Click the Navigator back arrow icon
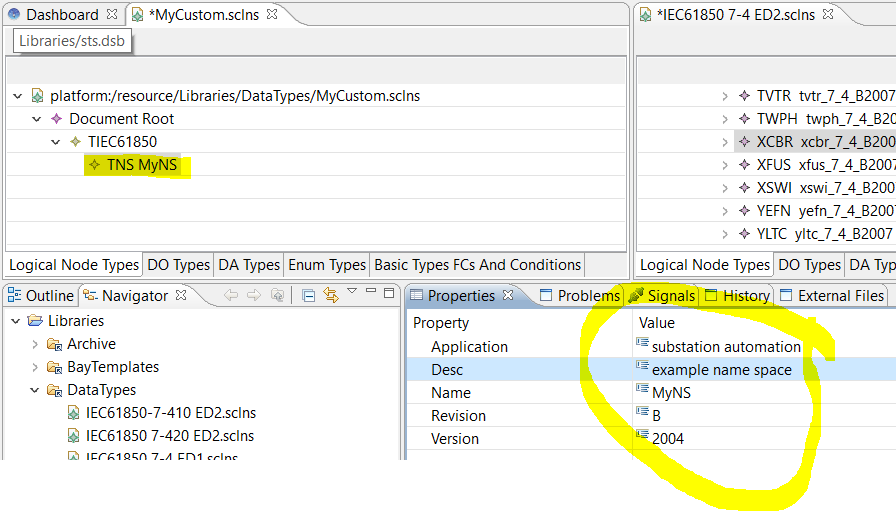This screenshot has height=511, width=896. [231, 296]
